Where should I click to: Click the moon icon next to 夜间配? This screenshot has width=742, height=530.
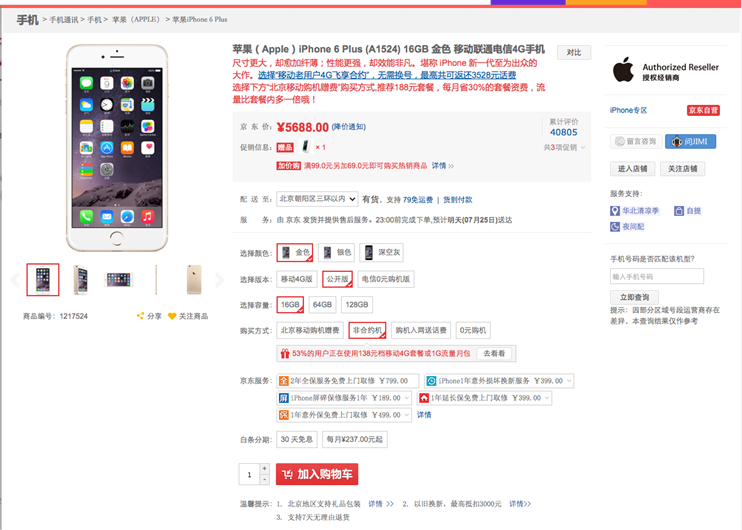coord(615,227)
